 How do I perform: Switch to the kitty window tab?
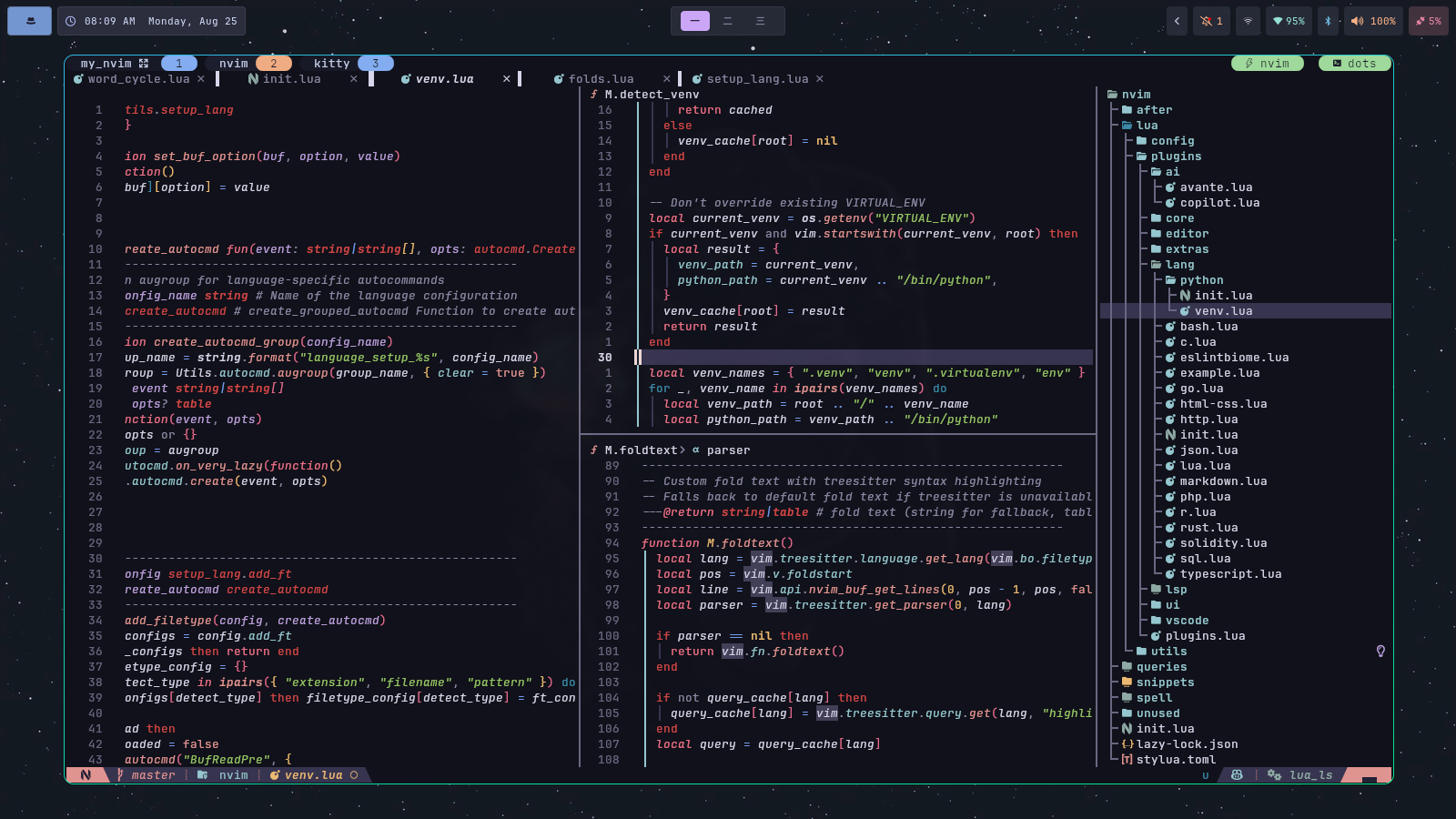[333, 64]
